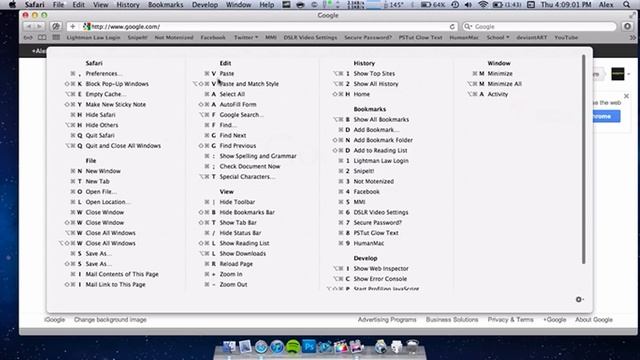This screenshot has height=360, width=640.
Task: Open the Time Machine menu bar icon
Action: [x=455, y=5]
